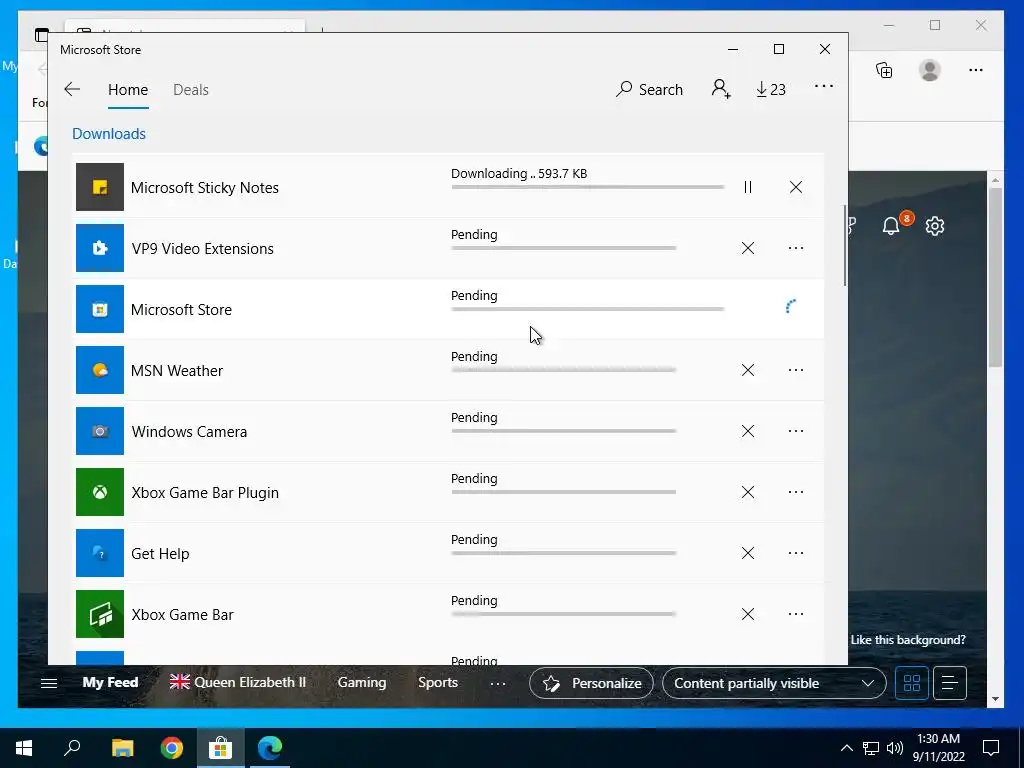
Task: Switch Edge feed to list view
Action: click(950, 683)
